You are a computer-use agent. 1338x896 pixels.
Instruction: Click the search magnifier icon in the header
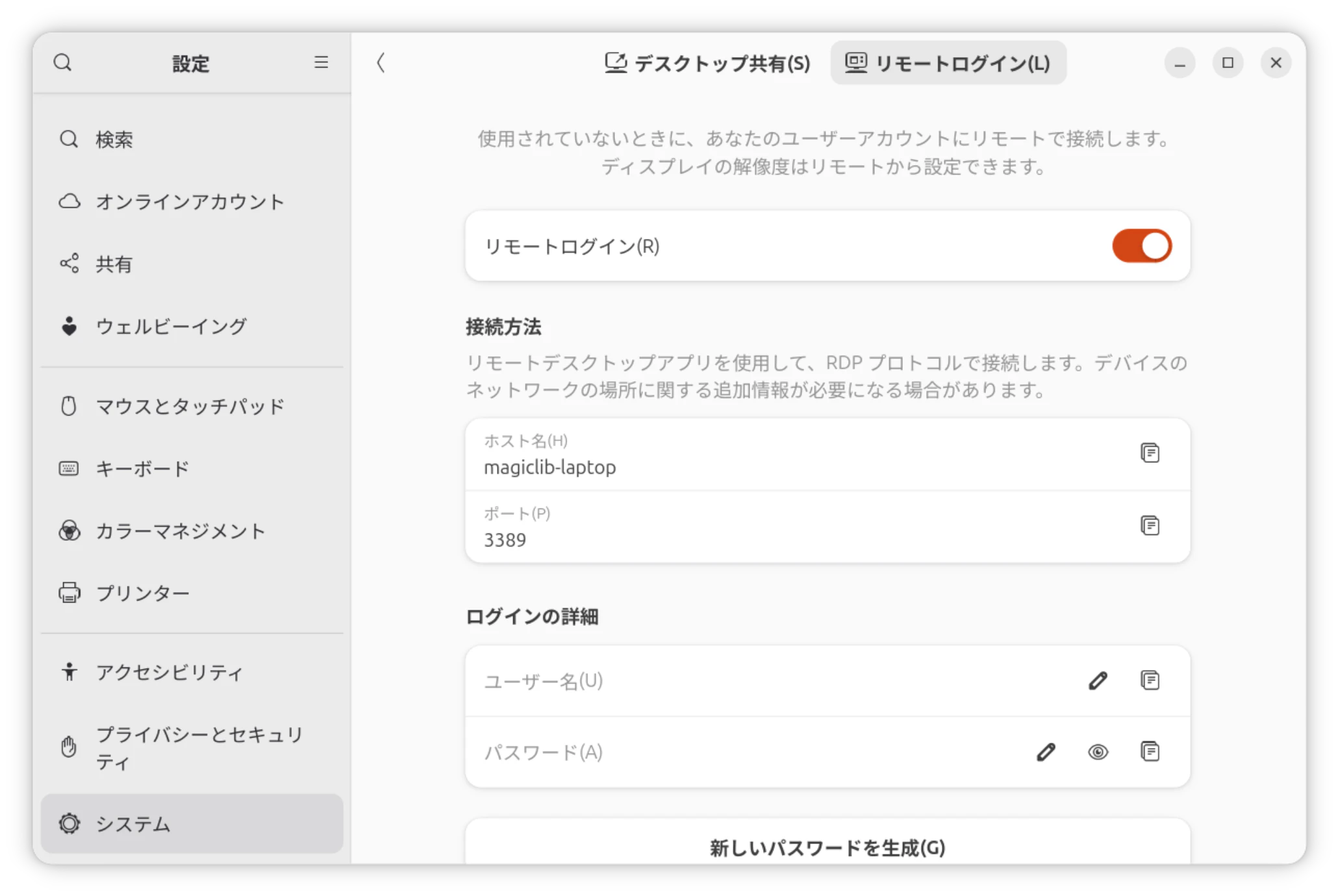pos(63,63)
